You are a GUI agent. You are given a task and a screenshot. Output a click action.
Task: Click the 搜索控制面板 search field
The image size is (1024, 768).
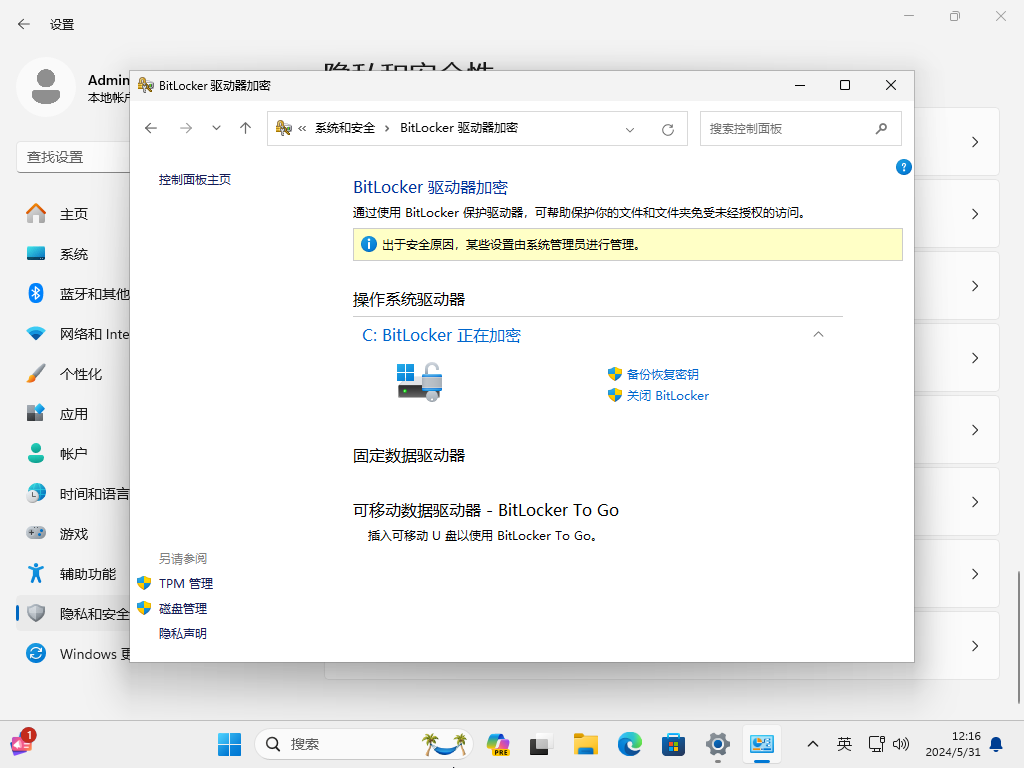point(785,128)
